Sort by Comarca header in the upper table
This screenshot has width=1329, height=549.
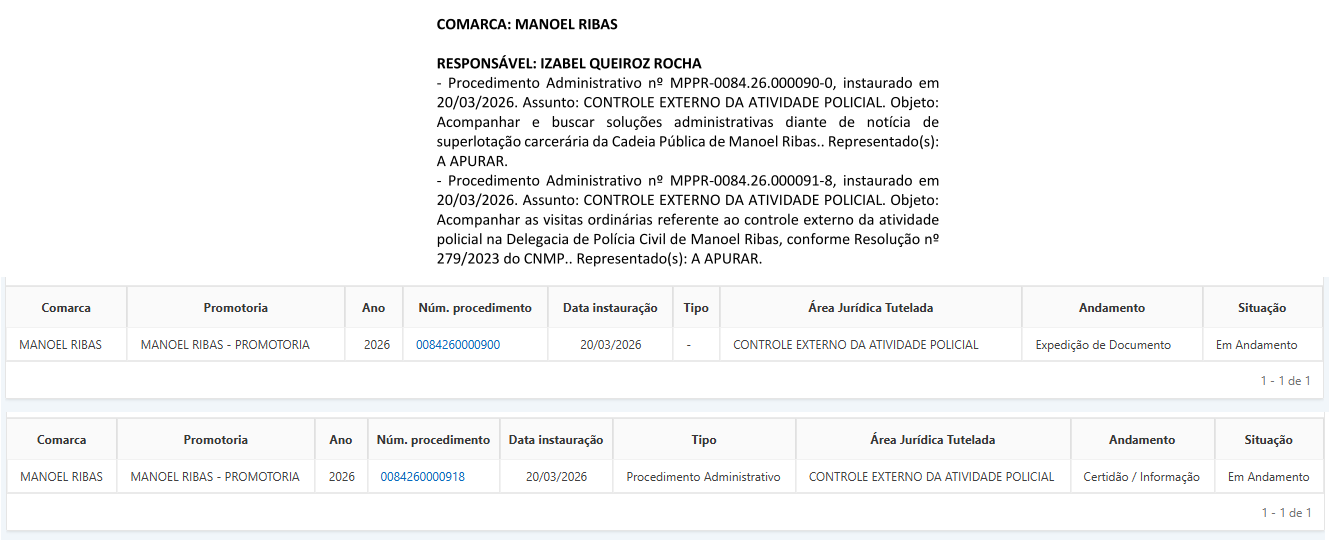tap(66, 308)
